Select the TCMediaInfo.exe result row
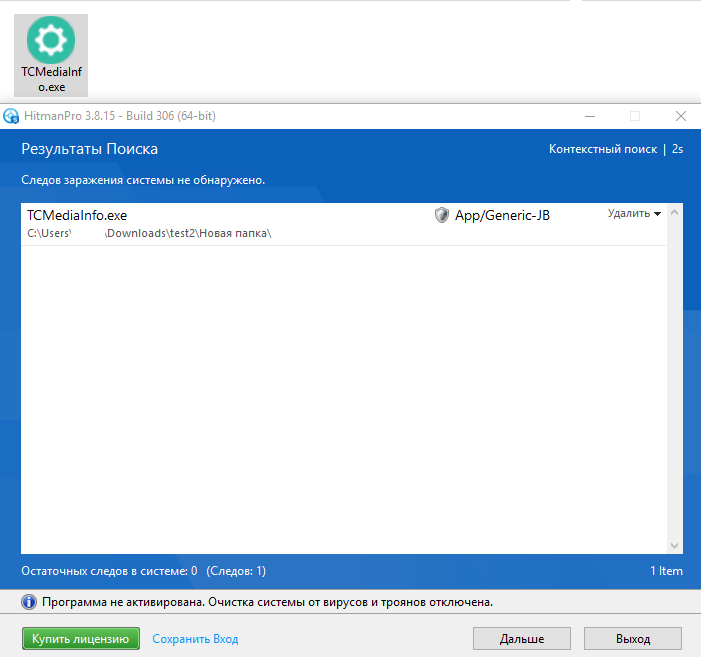Viewport: 701px width, 657px height. (x=343, y=224)
